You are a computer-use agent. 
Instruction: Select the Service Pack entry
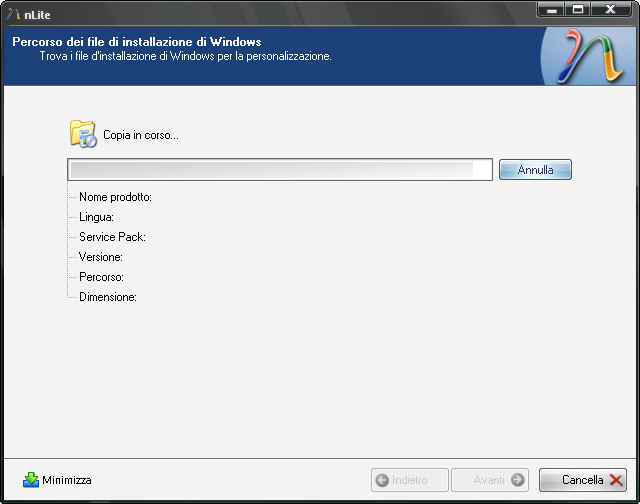112,237
